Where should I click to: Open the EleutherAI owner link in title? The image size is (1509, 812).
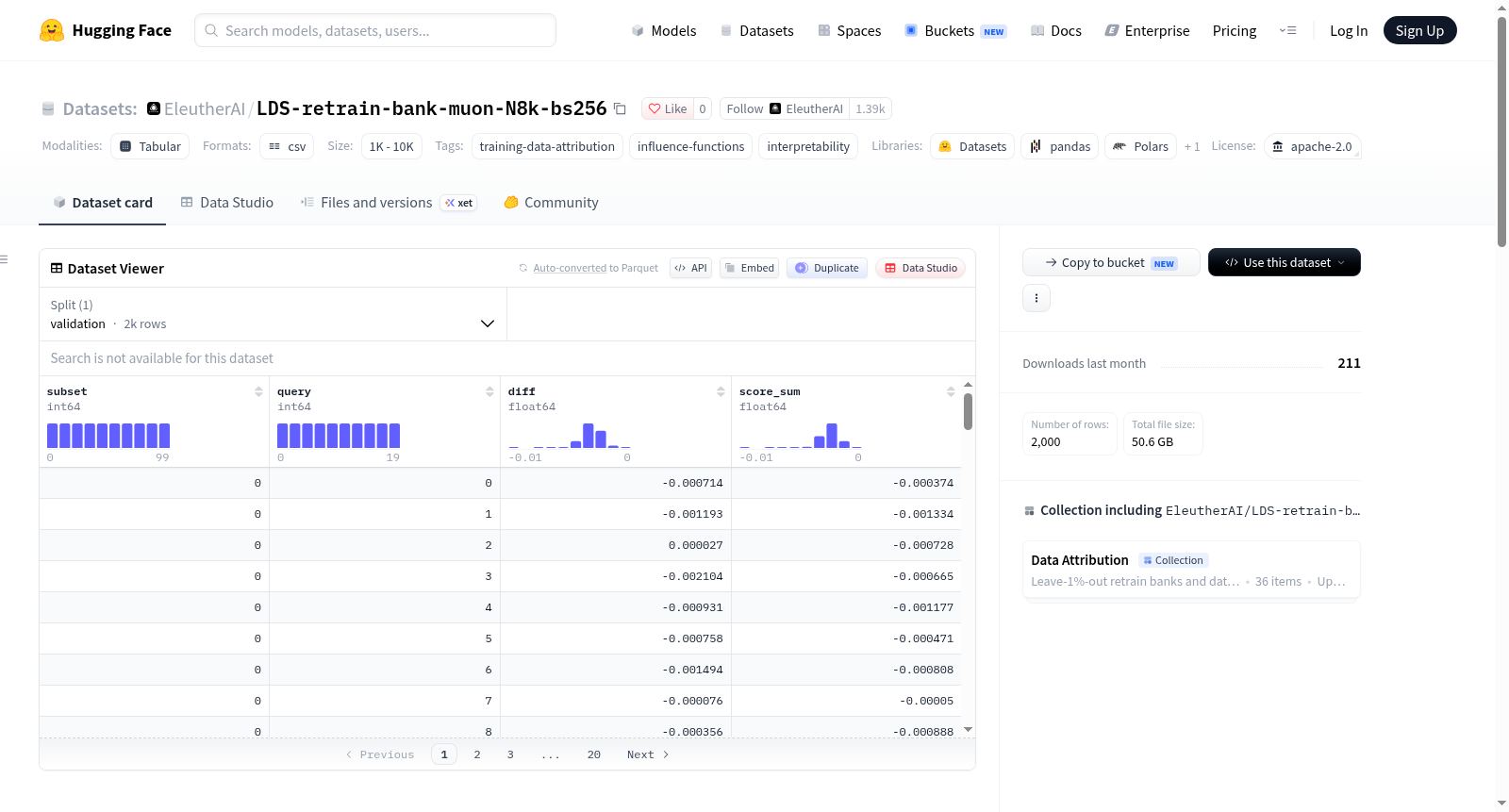point(205,108)
